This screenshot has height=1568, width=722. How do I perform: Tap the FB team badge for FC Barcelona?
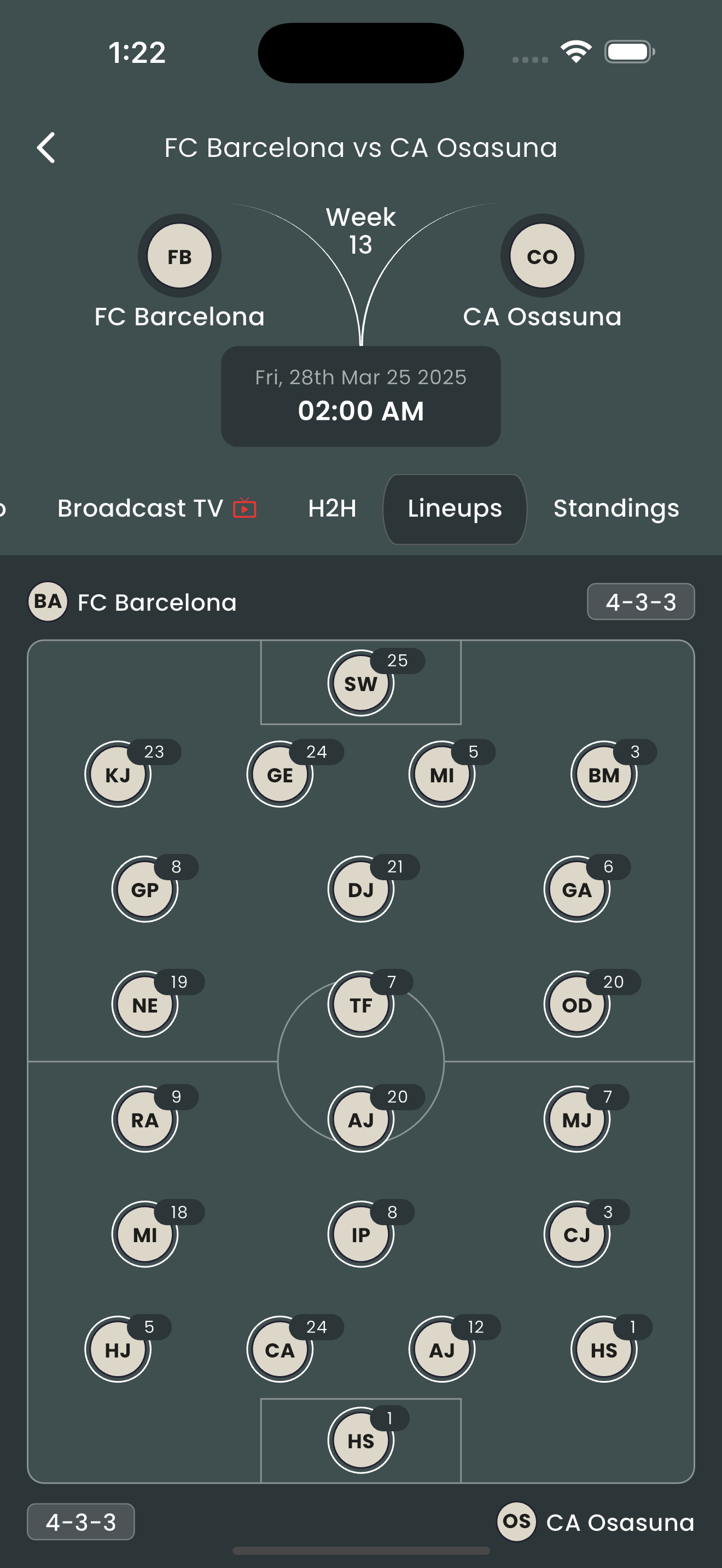click(179, 256)
